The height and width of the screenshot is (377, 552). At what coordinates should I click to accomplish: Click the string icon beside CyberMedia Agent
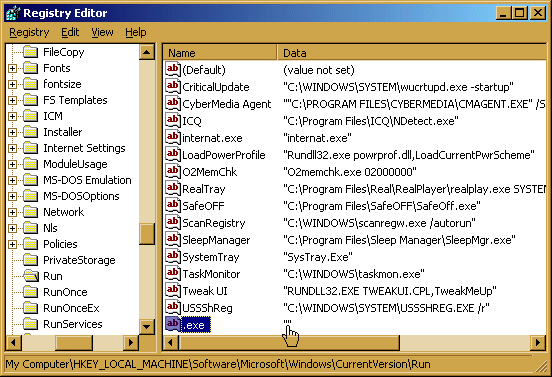tap(173, 103)
